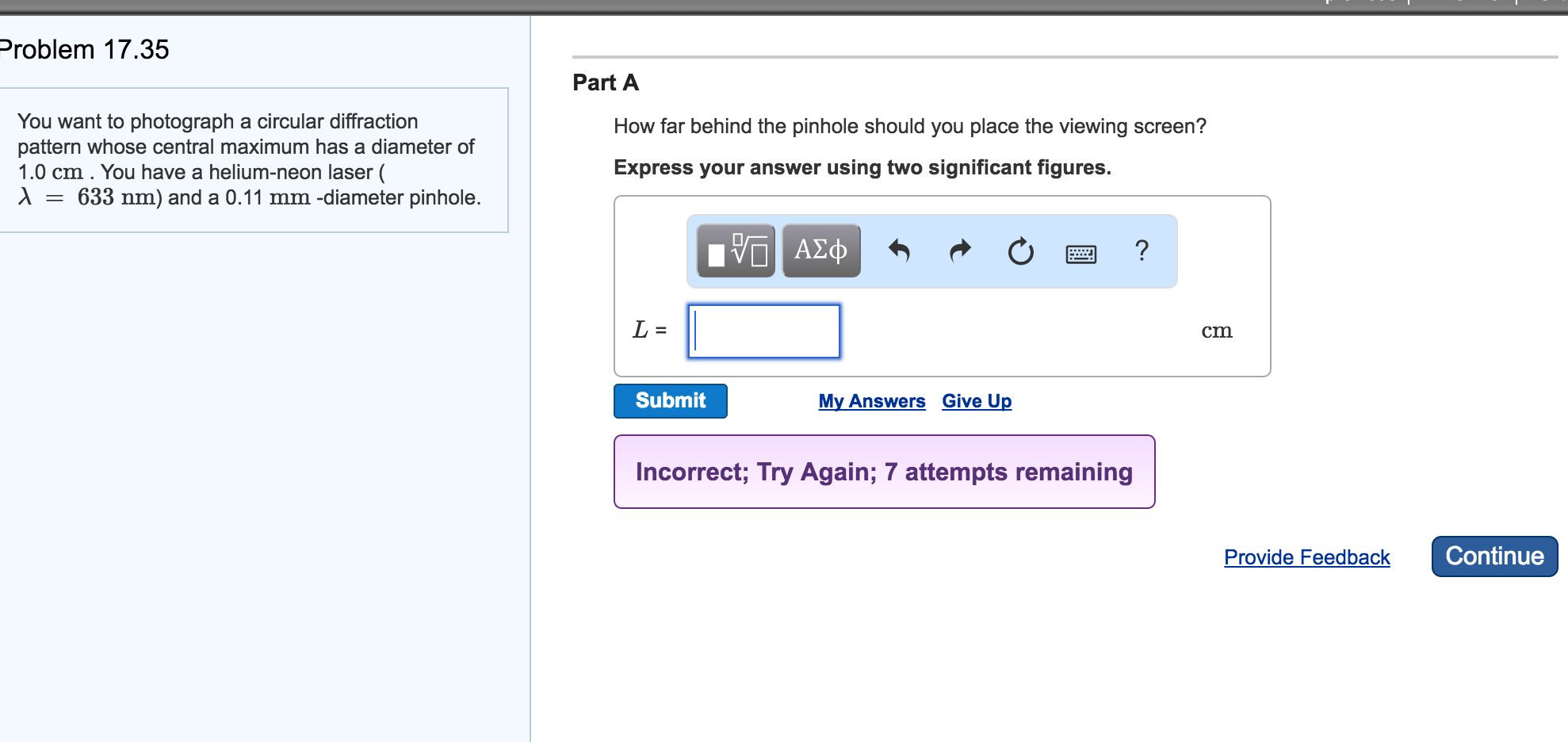Screen dimensions: 1568x742
Task: Focus the L answer input box
Action: (764, 331)
